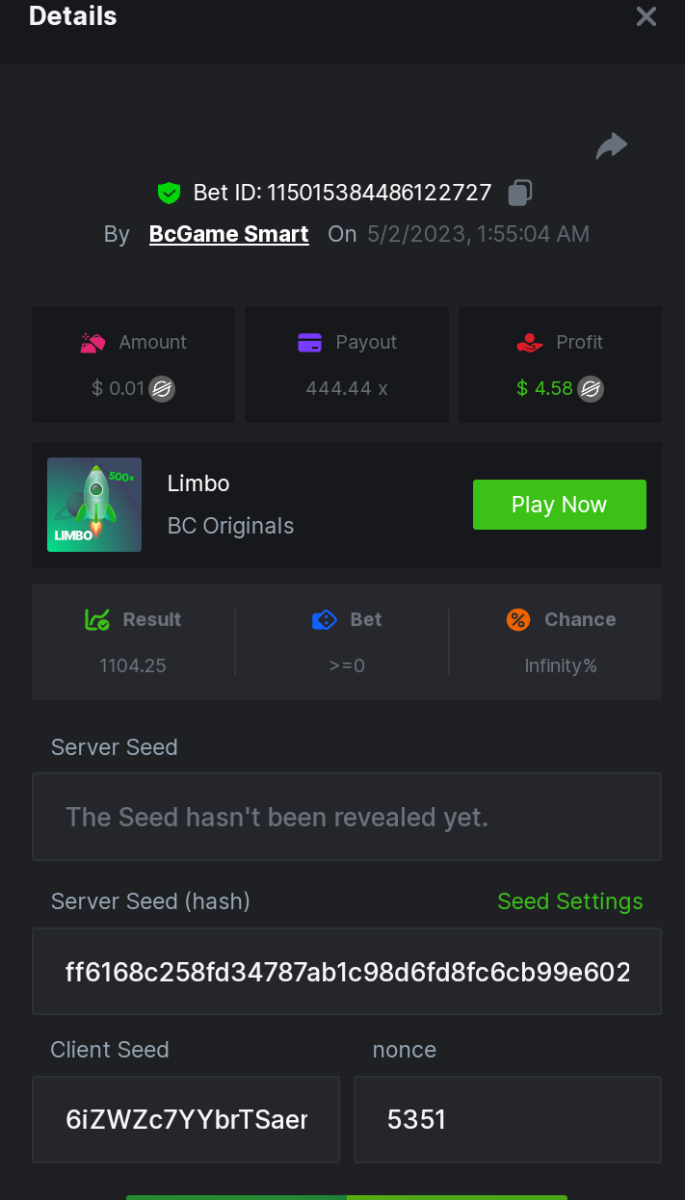The height and width of the screenshot is (1200, 685).
Task: Click the green verified shield icon
Action: [x=169, y=193]
